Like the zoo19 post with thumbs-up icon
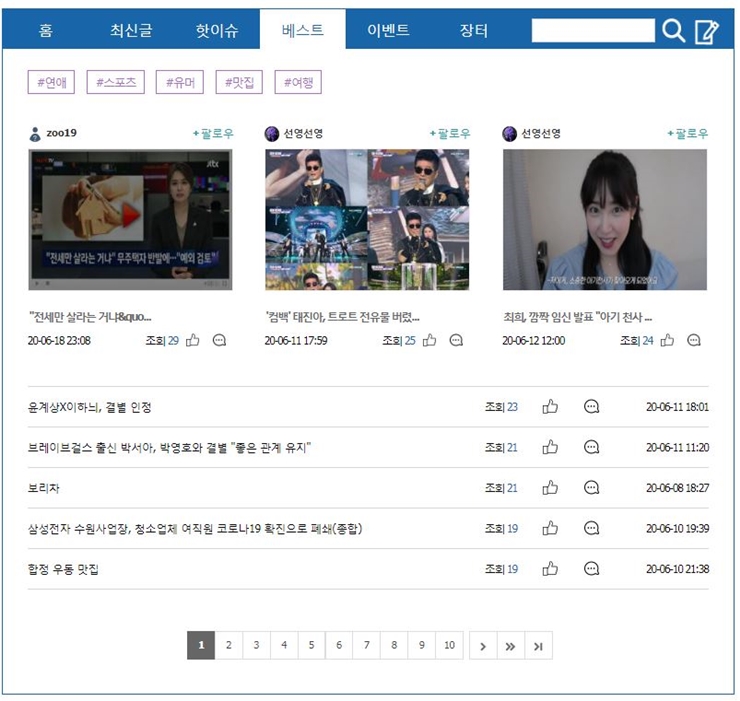Viewport: 740px width, 701px height. click(192, 340)
